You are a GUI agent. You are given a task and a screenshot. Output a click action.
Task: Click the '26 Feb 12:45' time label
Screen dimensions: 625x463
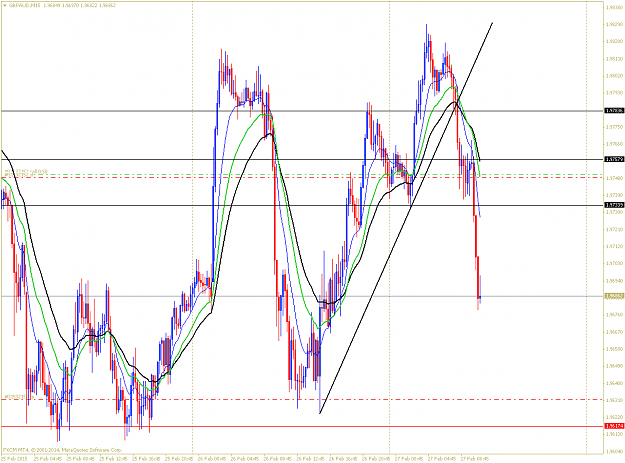click(x=310, y=459)
